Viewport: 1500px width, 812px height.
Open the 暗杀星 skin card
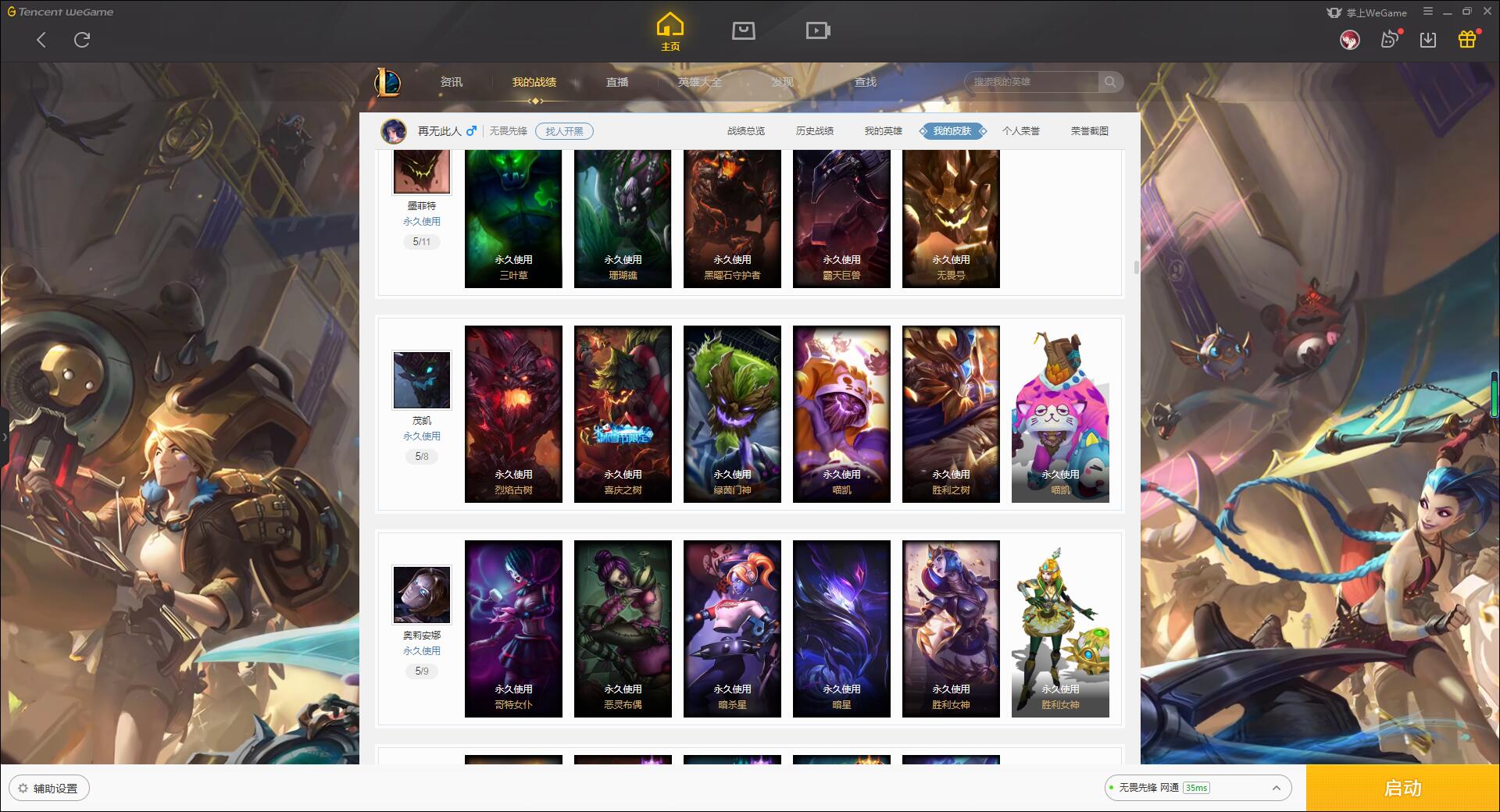[732, 629]
